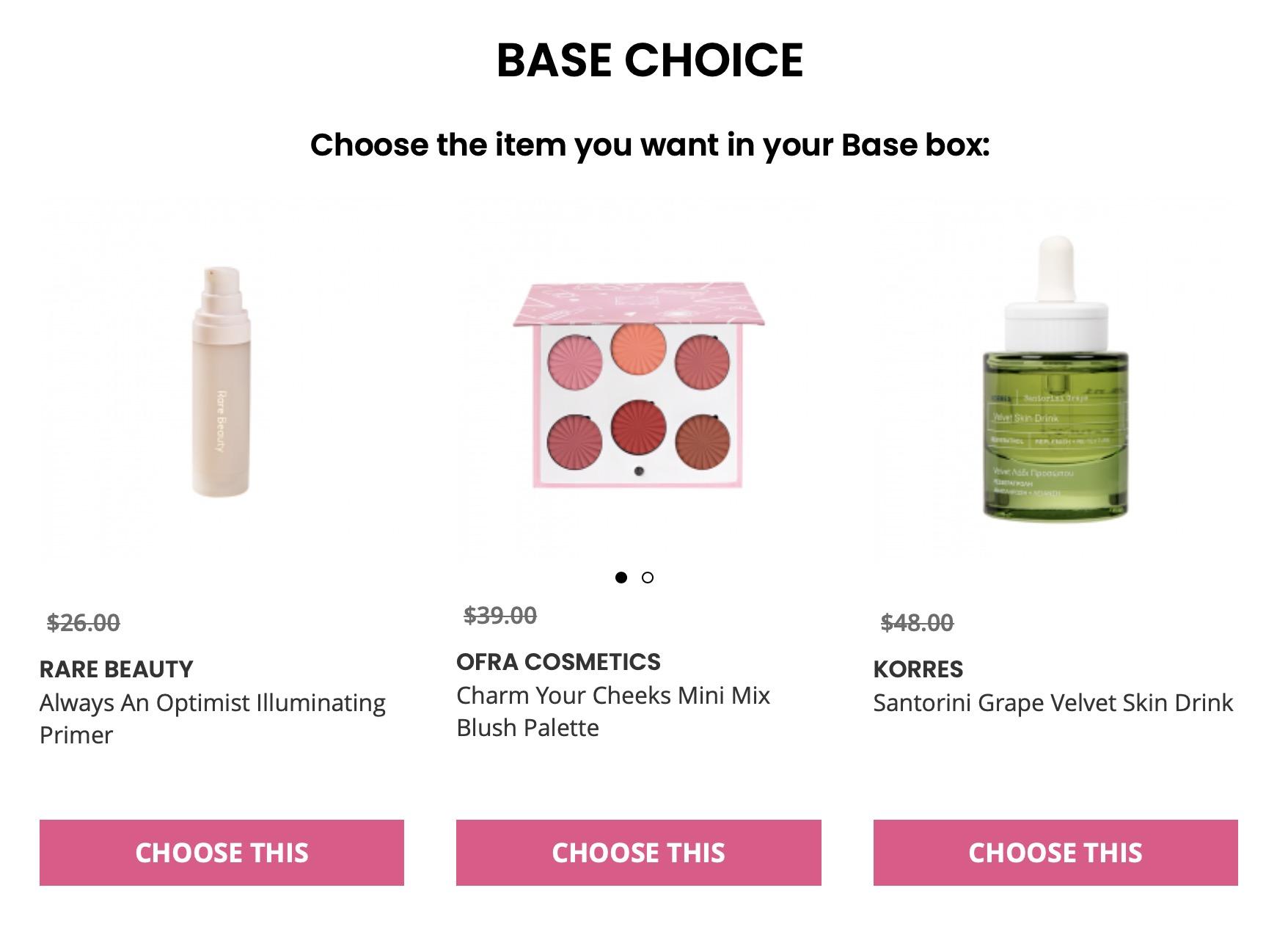Click Choose This for Korres Skin Drink
This screenshot has height=932, width=1288.
pyautogui.click(x=1055, y=852)
